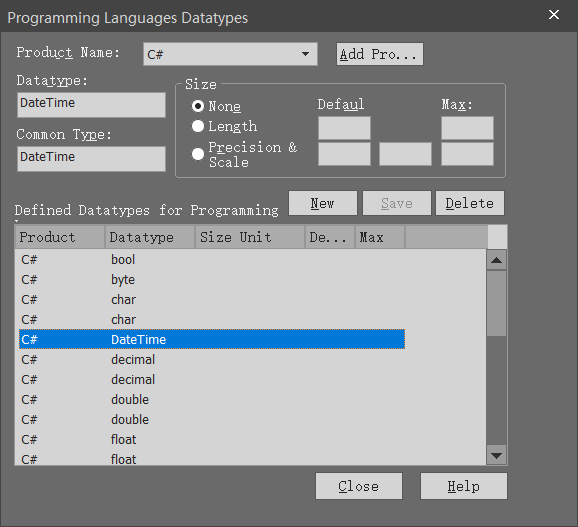Click the Default precision input box
Viewport: 578px width, 527px height.
pyautogui.click(x=344, y=154)
